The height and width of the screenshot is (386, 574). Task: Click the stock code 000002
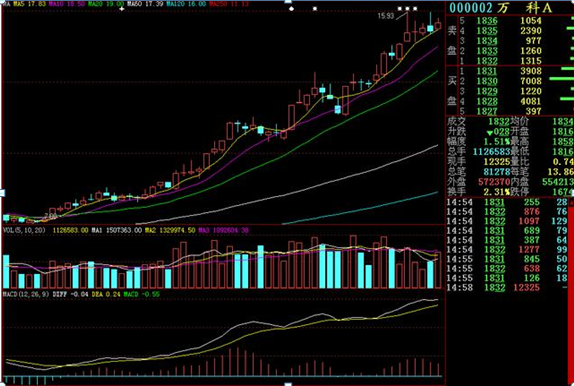[x=471, y=8]
